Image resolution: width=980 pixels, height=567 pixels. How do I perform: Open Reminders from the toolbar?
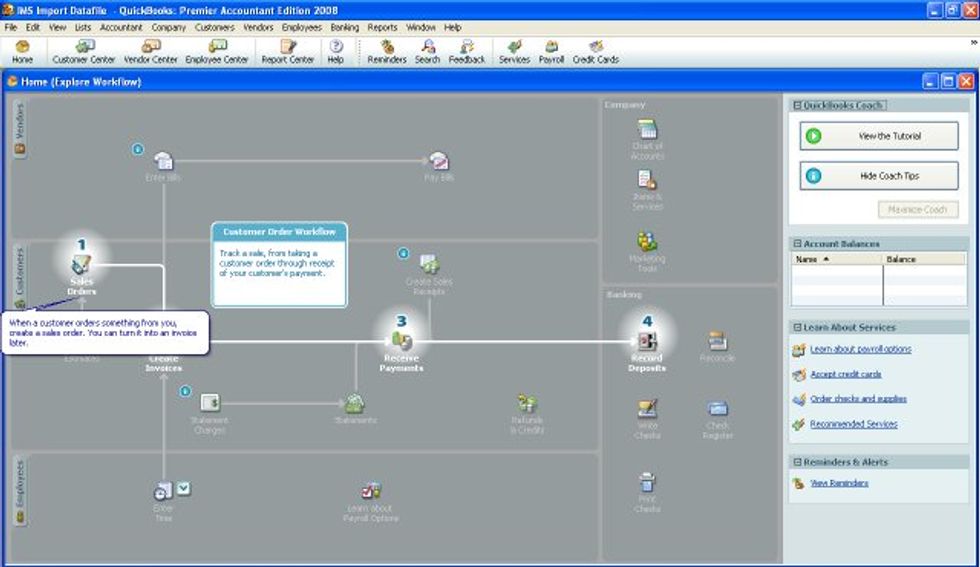[387, 51]
